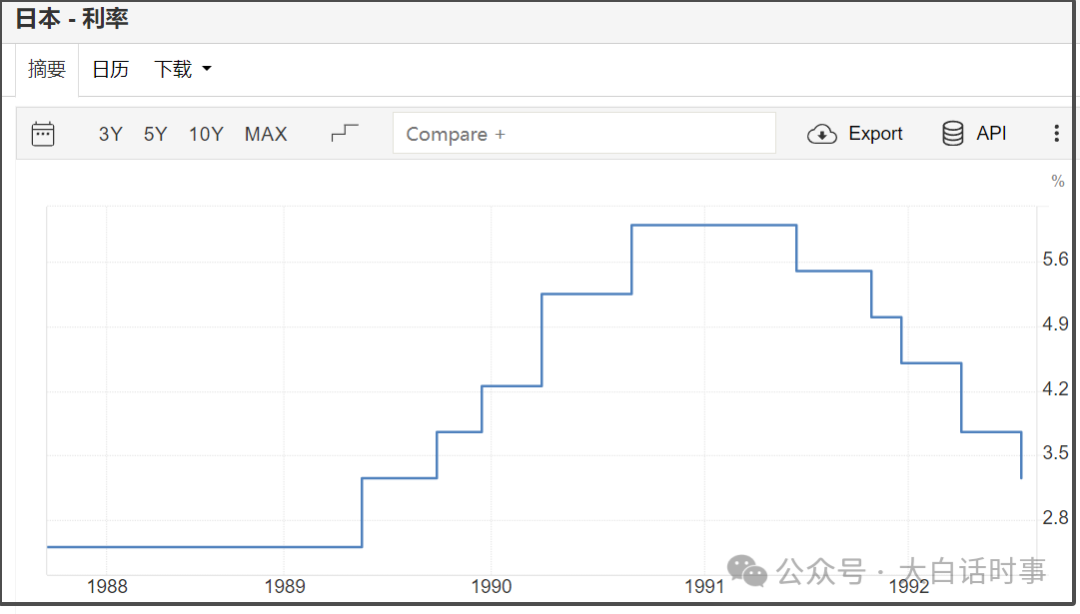Click the API text label
1080x614 pixels.
click(x=991, y=134)
